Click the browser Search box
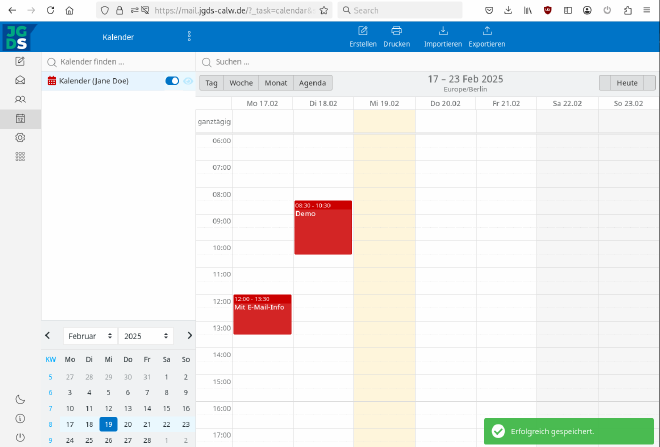 click(x=400, y=10)
